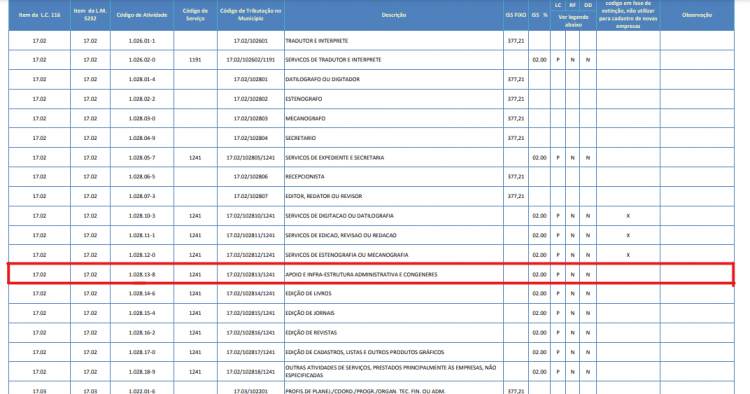This screenshot has width=750, height=394.
Task: Click 'APOIO E INFRA-ESTRUTURA ADMINISTRATIVA E CONGENERES'
Action: pyautogui.click(x=361, y=275)
